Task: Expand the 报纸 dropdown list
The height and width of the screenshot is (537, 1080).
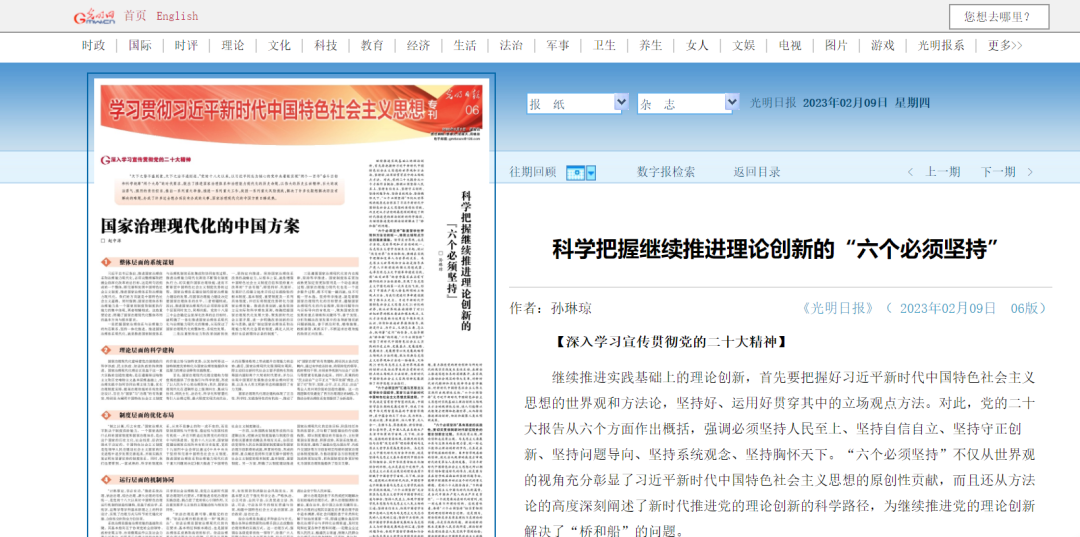Action: (621, 103)
